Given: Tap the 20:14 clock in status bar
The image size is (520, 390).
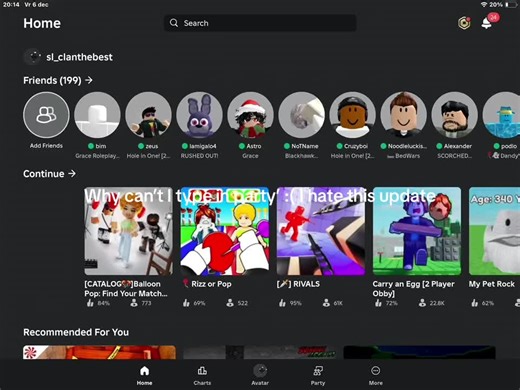Looking at the screenshot, I should coord(11,5).
